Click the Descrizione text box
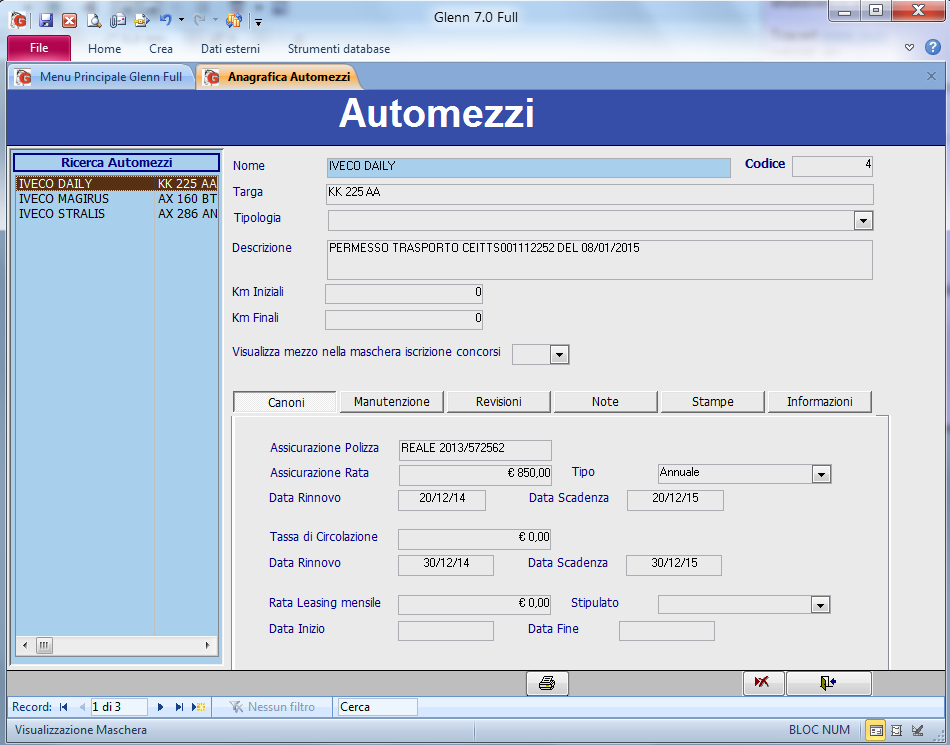950x745 pixels. click(x=600, y=260)
